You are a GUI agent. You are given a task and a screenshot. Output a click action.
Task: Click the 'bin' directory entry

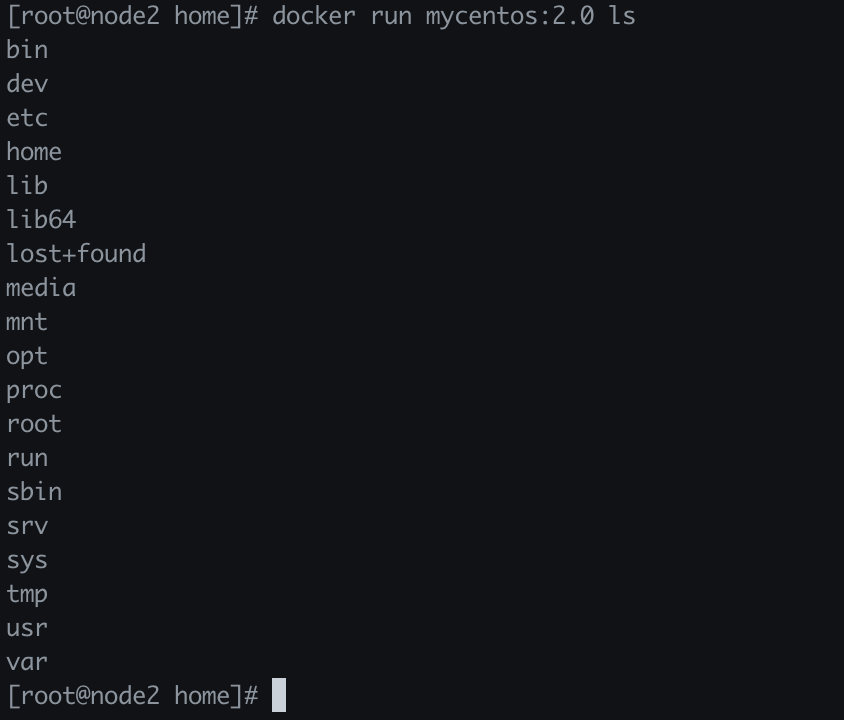click(x=27, y=50)
